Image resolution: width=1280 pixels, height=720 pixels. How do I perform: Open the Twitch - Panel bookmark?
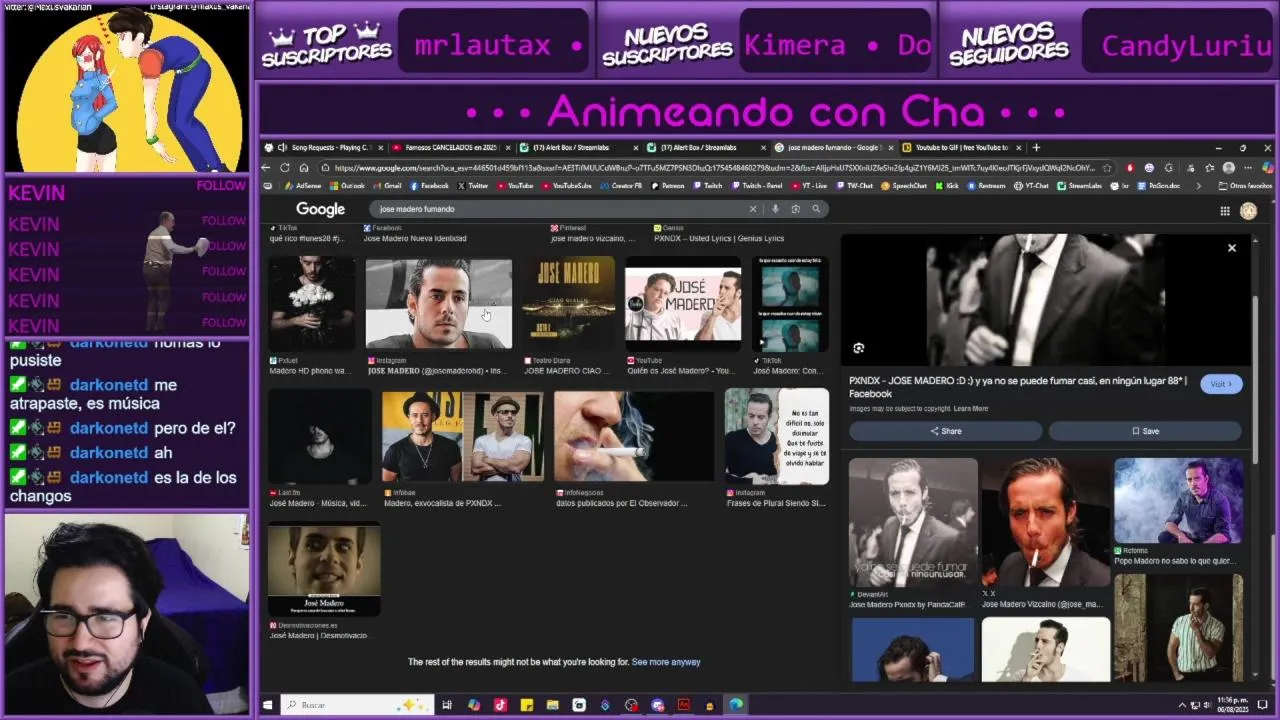(756, 186)
